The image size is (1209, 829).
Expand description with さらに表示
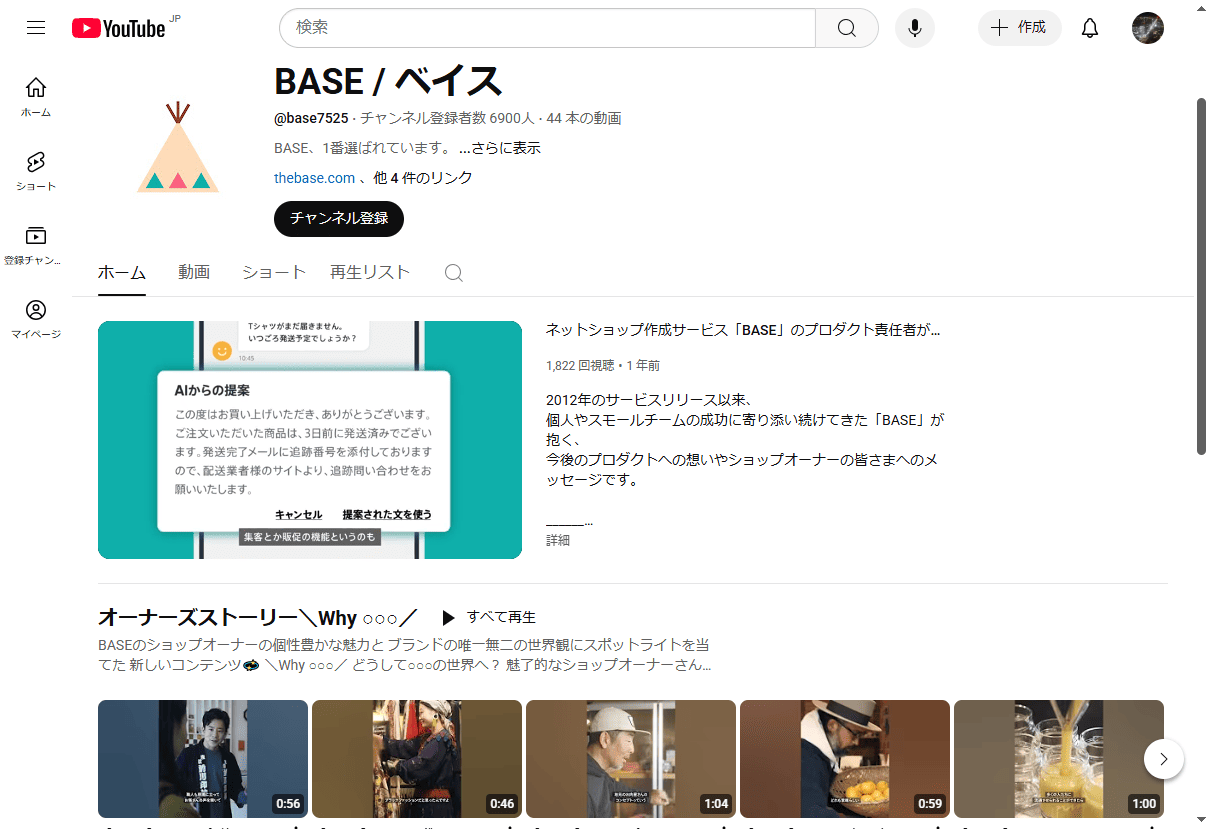pos(500,148)
